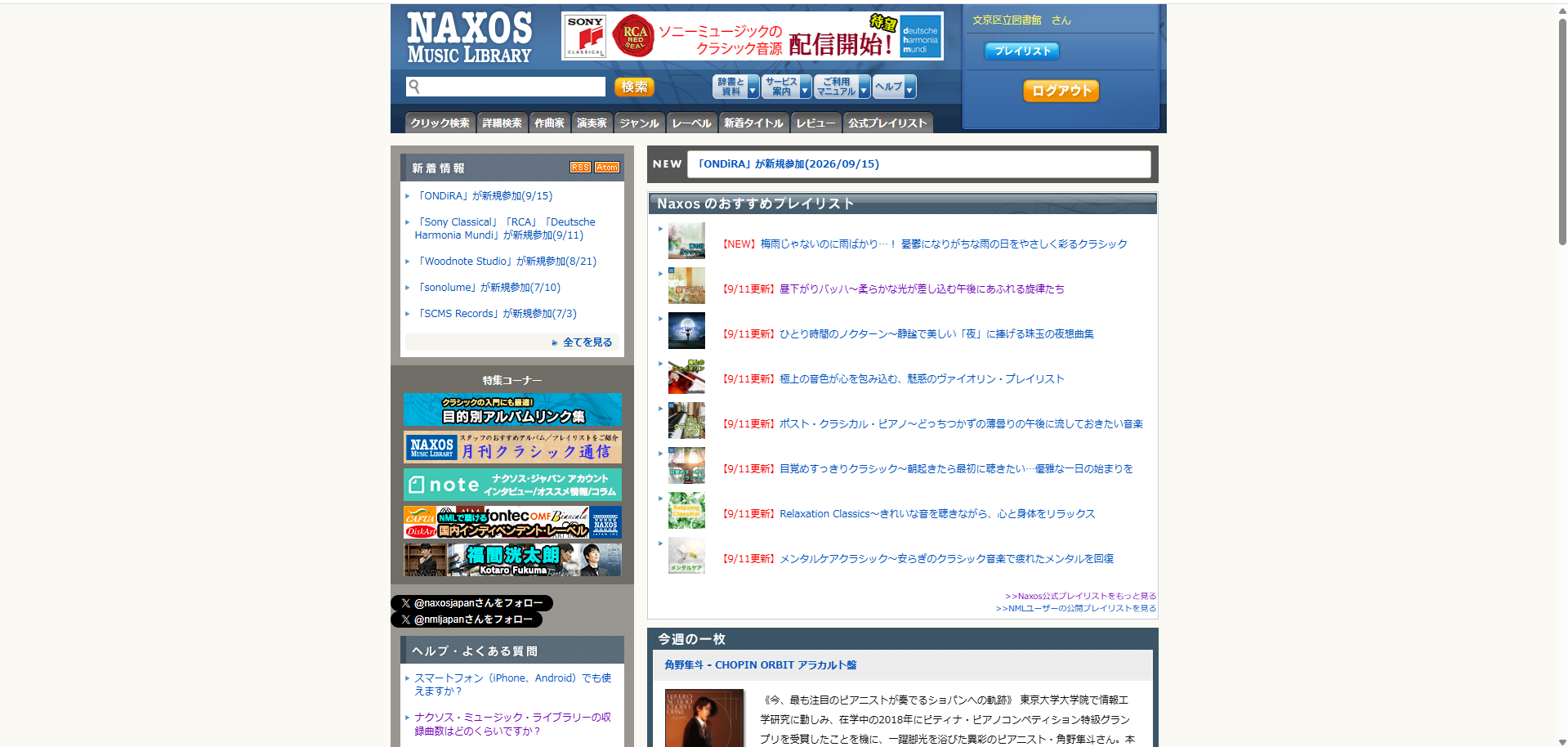Open the RSS feed icon

[x=580, y=168]
